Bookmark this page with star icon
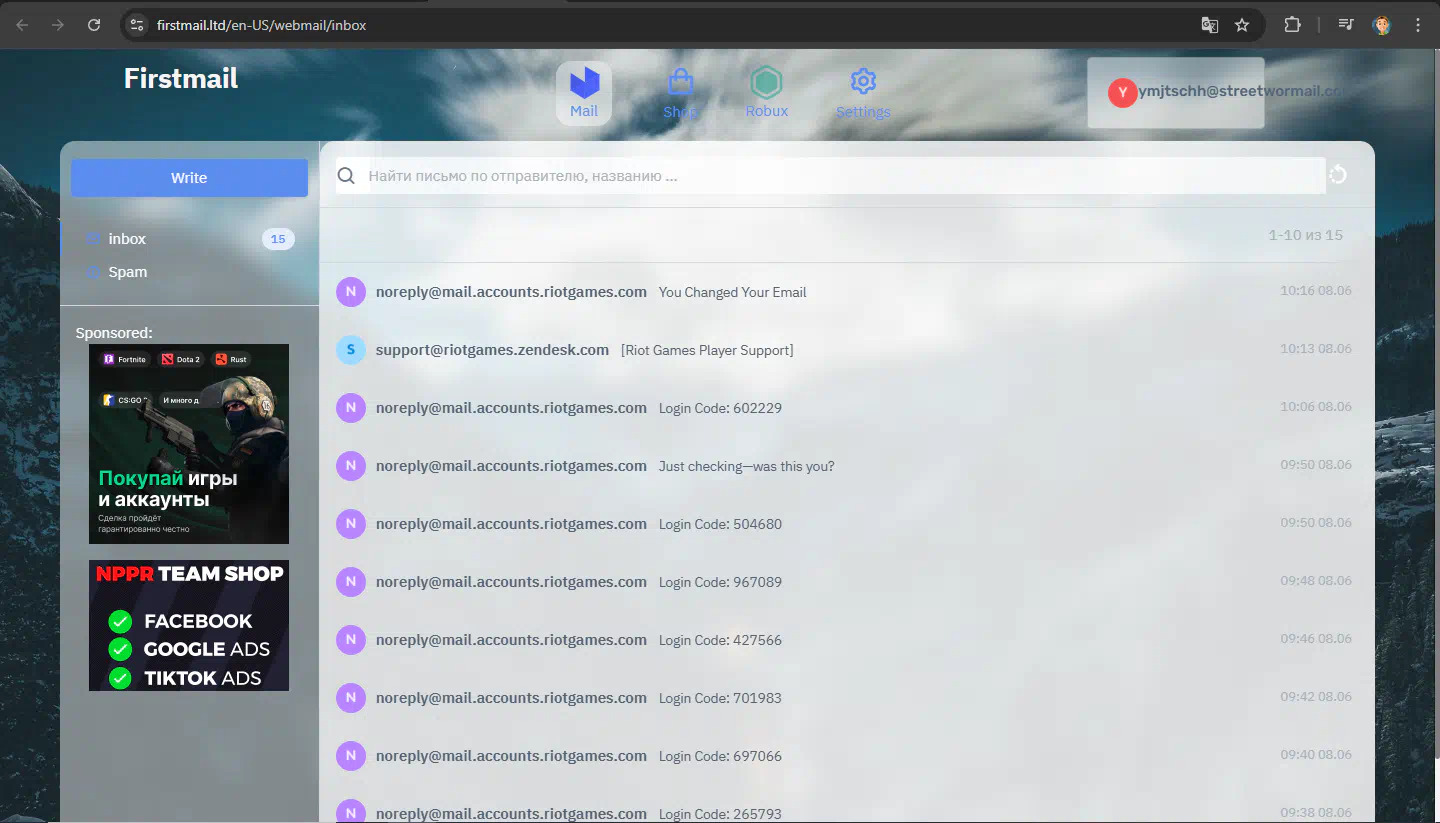The height and width of the screenshot is (823, 1440). (1242, 25)
